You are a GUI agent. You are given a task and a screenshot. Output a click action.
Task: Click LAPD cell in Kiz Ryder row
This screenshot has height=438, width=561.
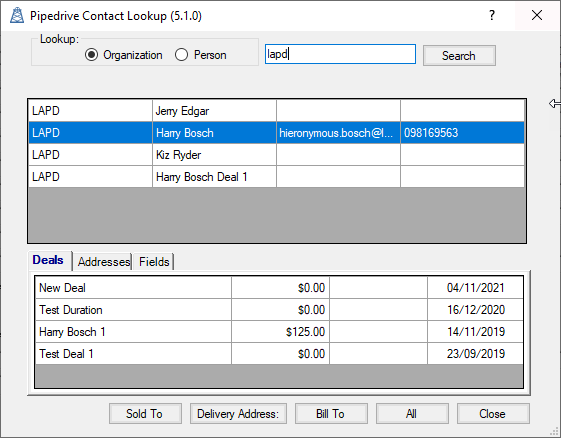click(91, 155)
